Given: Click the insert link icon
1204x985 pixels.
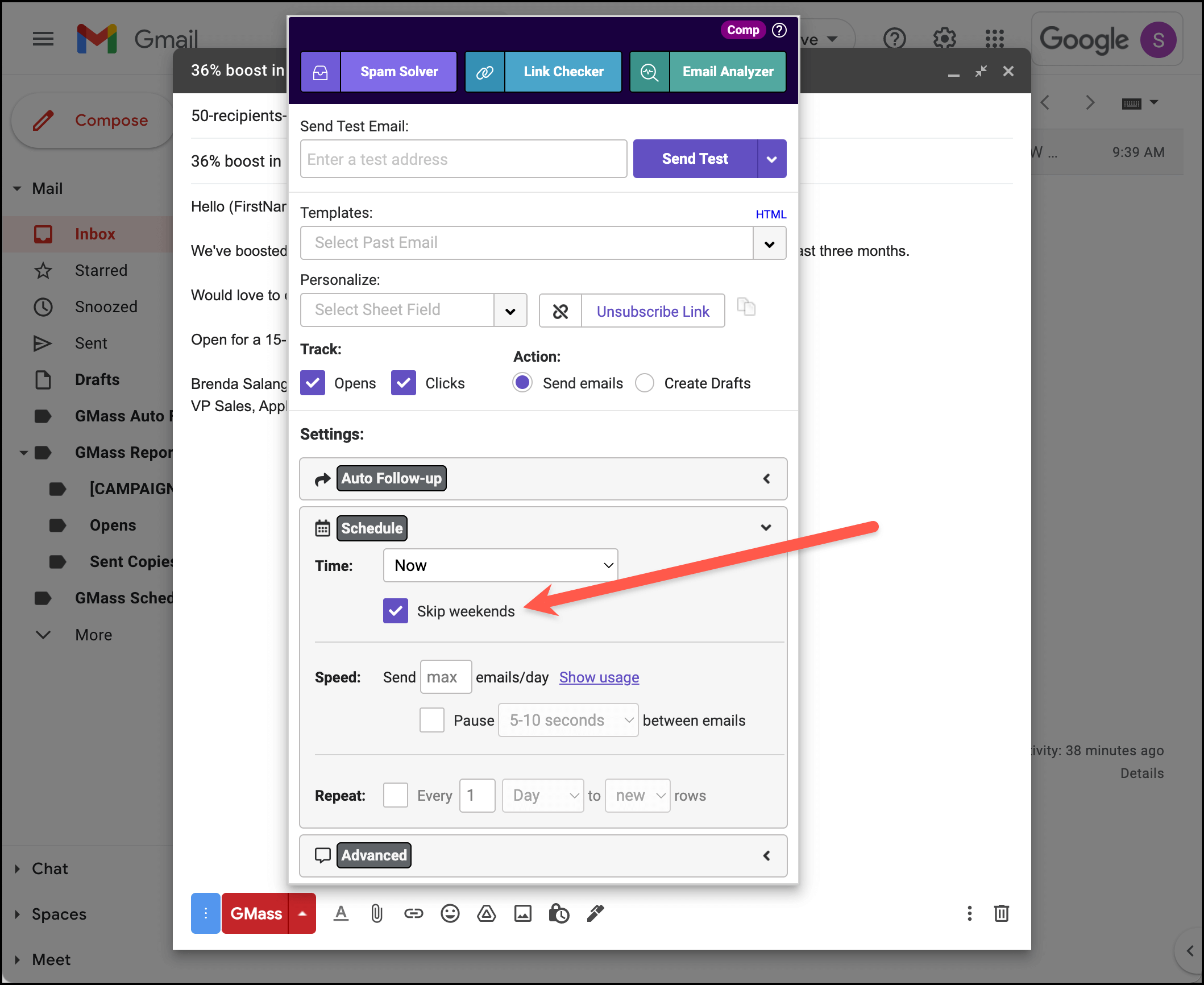Looking at the screenshot, I should (413, 913).
